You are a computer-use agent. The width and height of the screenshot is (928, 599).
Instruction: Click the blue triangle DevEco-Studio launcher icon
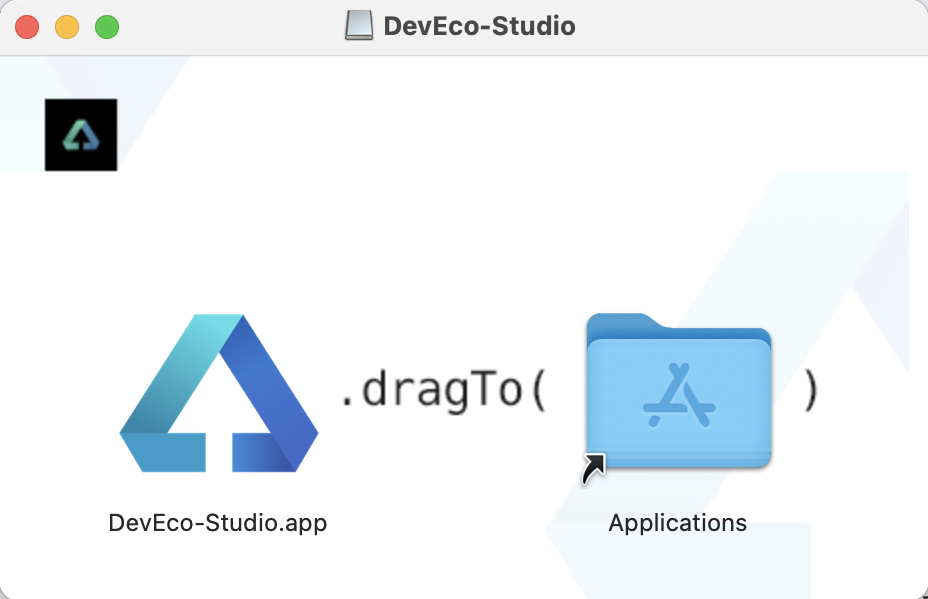coord(218,393)
